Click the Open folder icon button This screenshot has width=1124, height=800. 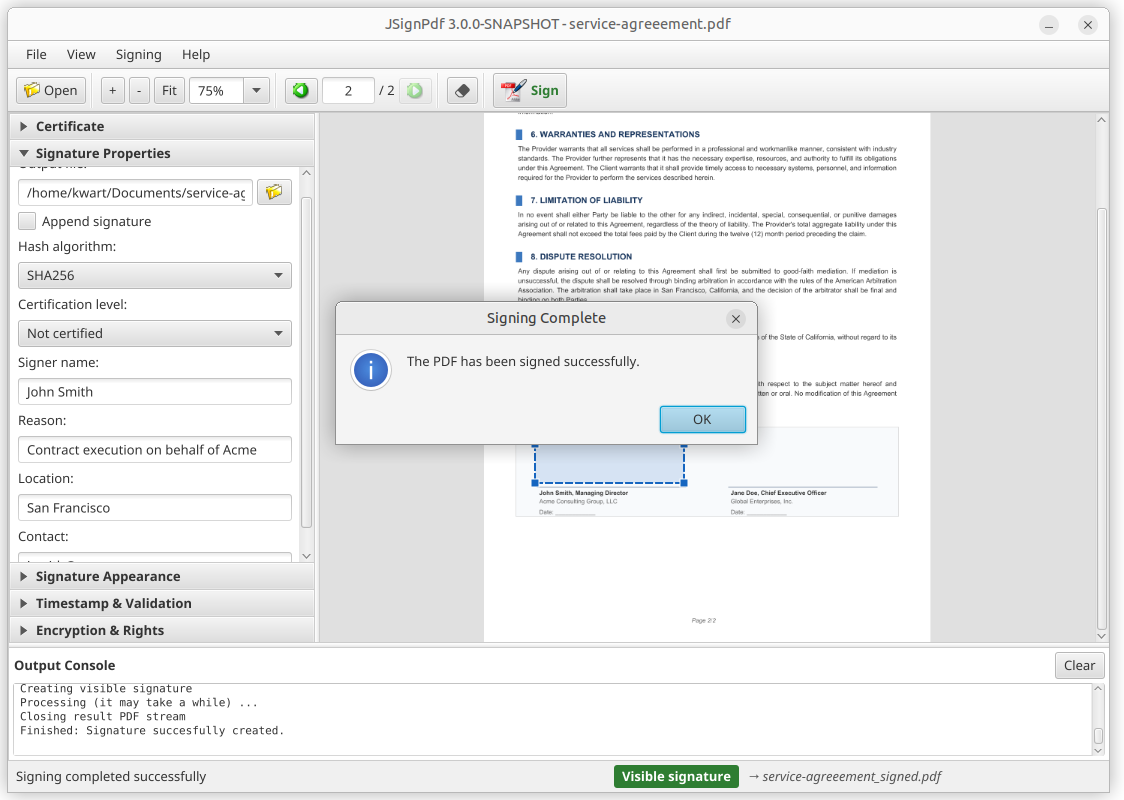coord(51,90)
